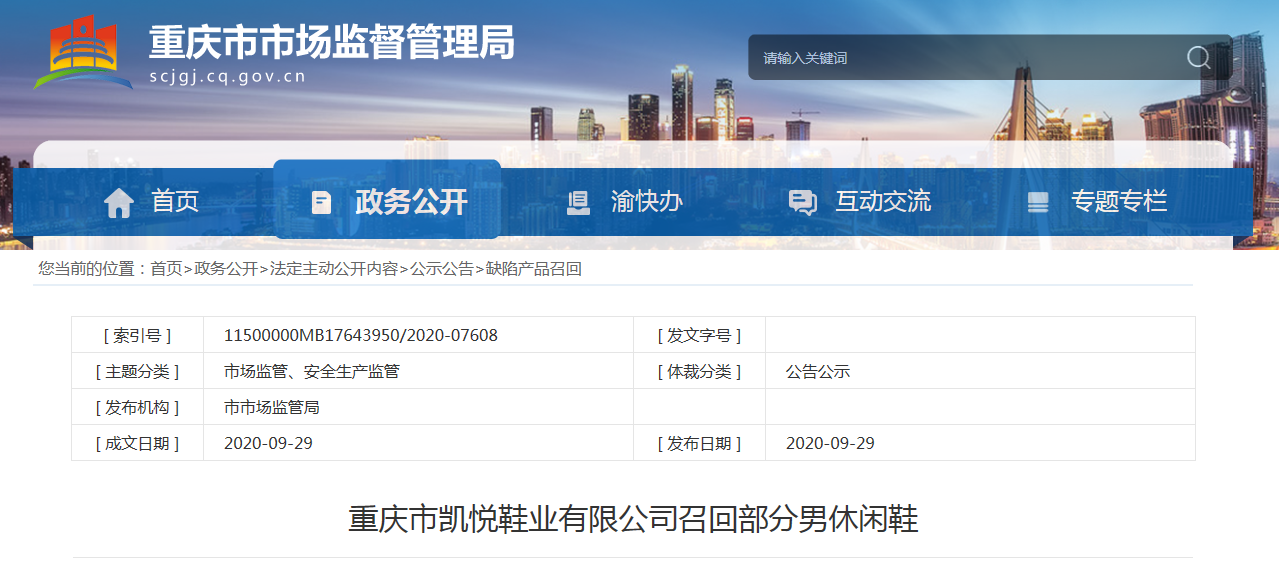The width and height of the screenshot is (1279, 578).
Task: Click the [ 索引号 ] label cell
Action: click(x=138, y=335)
